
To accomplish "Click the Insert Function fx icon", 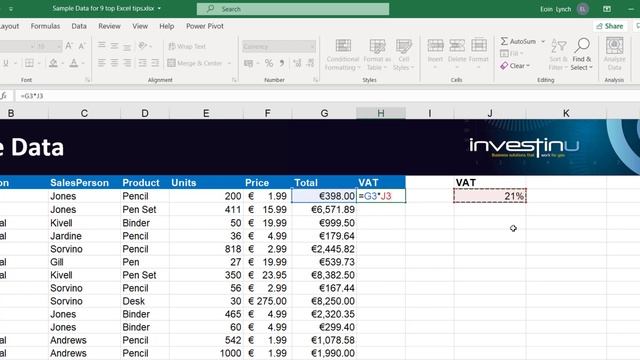I will [x=4, y=96].
